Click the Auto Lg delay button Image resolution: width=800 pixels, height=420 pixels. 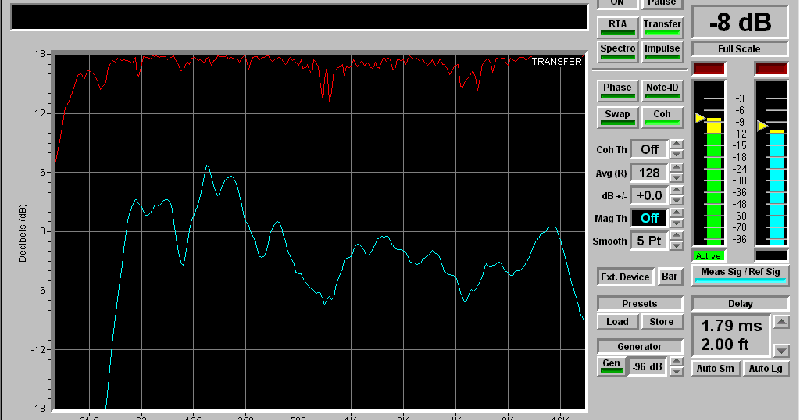tap(765, 368)
